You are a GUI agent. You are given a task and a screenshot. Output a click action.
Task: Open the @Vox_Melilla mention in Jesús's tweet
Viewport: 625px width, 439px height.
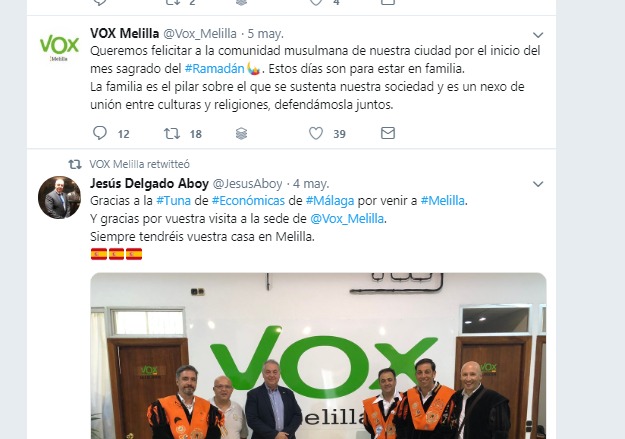(347, 219)
